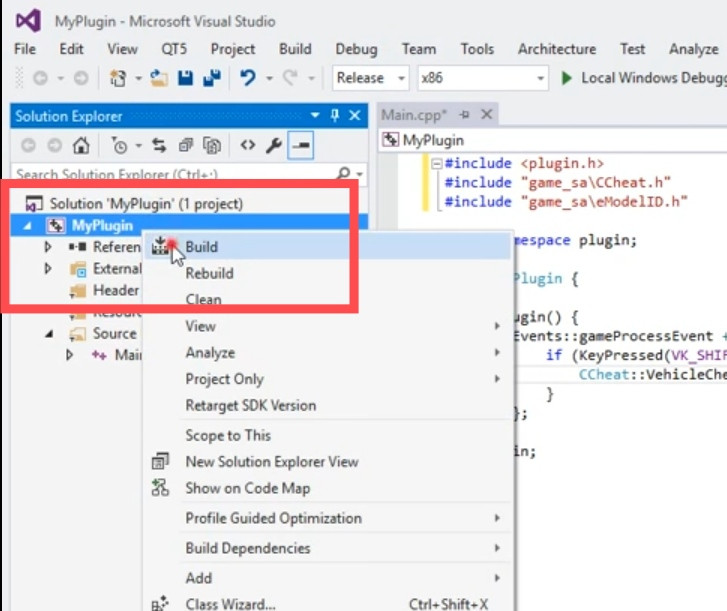Open Solution Explorer window position dropdown
The height and width of the screenshot is (611, 727).
(x=315, y=115)
